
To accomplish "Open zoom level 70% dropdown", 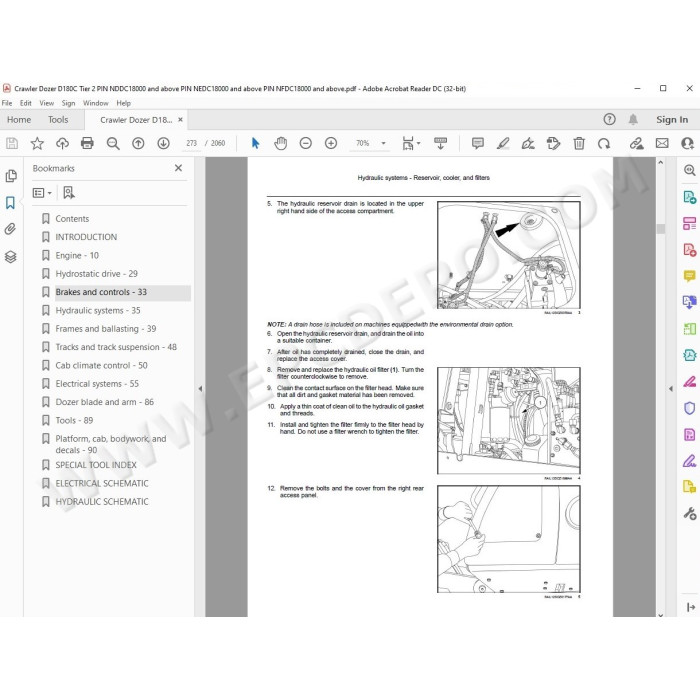I will pos(383,143).
